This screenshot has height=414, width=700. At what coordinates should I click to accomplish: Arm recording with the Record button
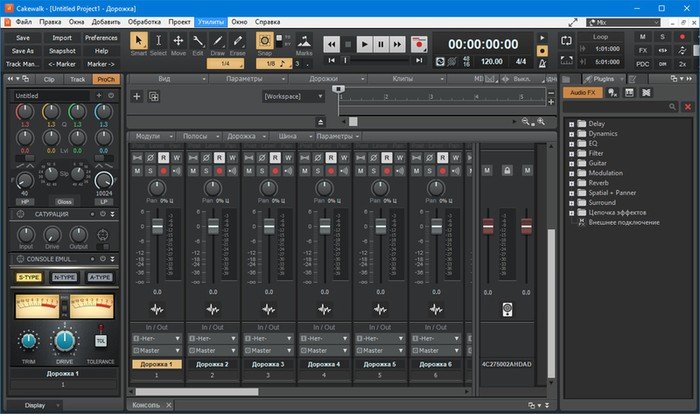pyautogui.click(x=419, y=44)
